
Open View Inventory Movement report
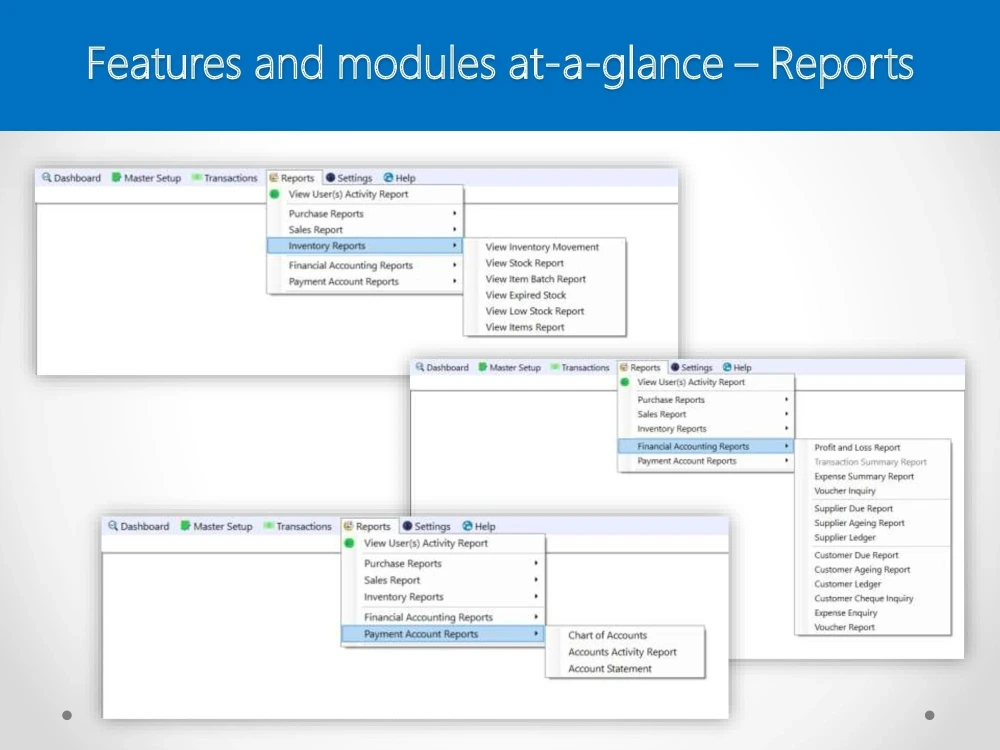click(x=542, y=247)
